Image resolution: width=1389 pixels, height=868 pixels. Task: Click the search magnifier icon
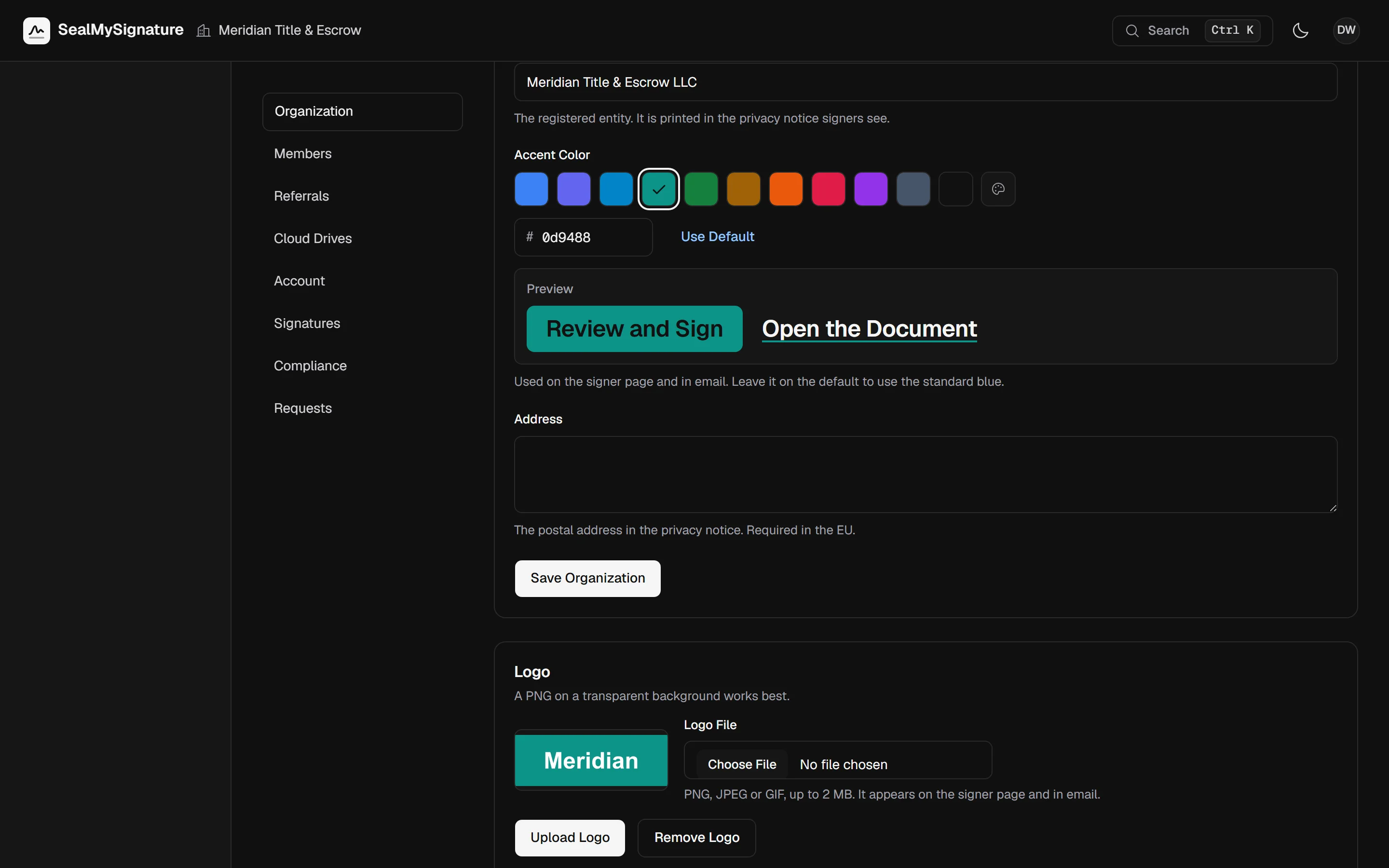click(x=1132, y=30)
